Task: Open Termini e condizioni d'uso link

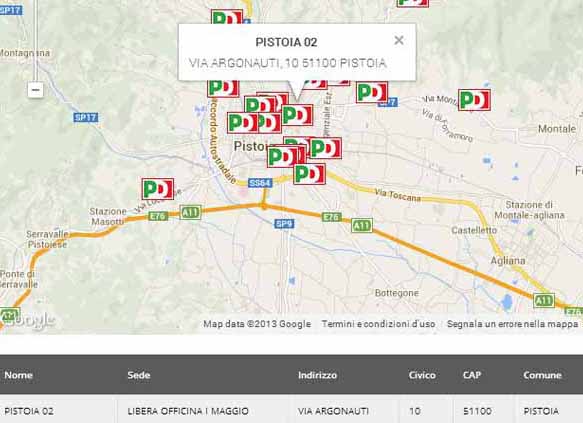Action: 378,324
